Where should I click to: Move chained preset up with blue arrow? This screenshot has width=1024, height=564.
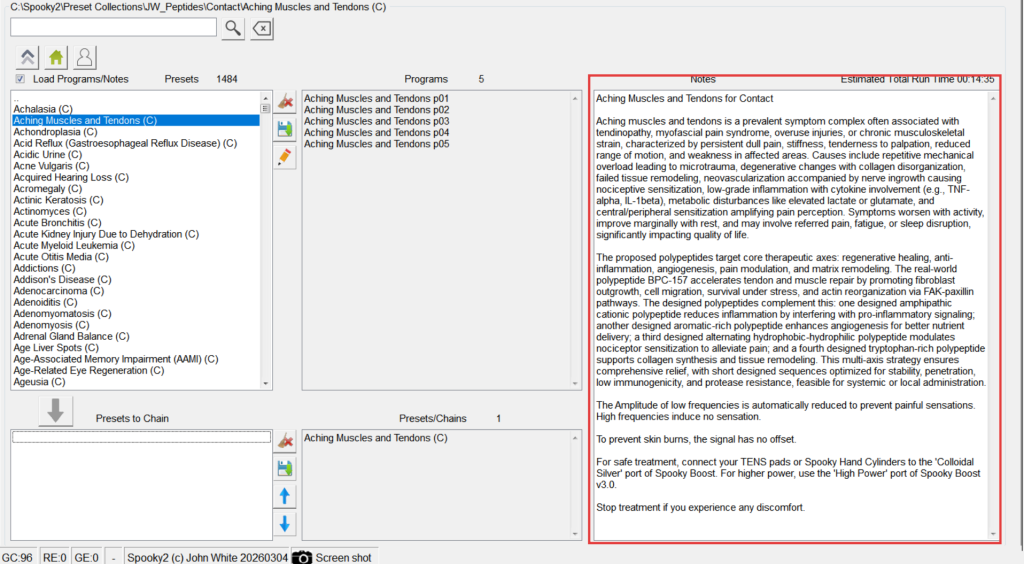click(285, 496)
